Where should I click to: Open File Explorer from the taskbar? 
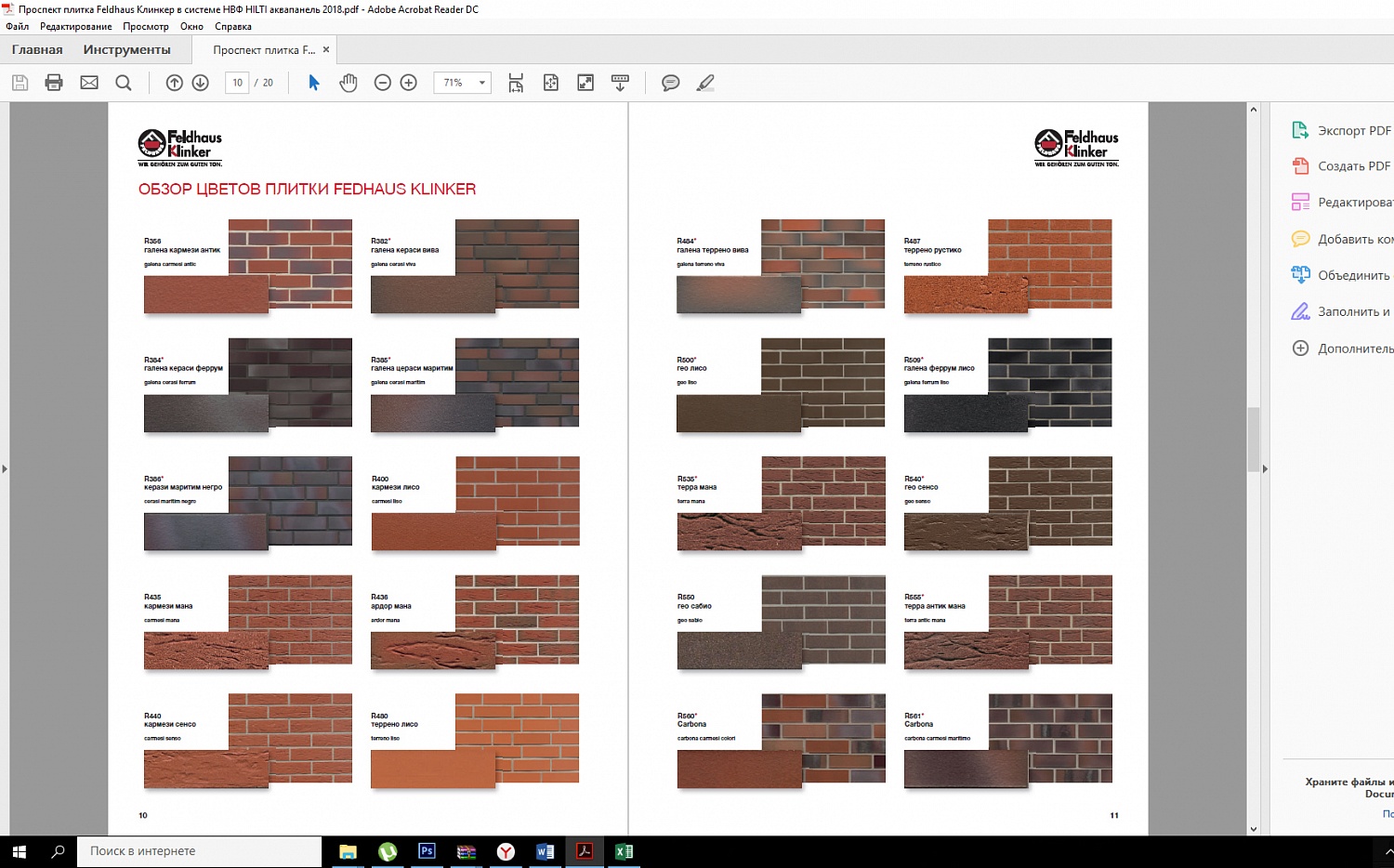coord(348,851)
